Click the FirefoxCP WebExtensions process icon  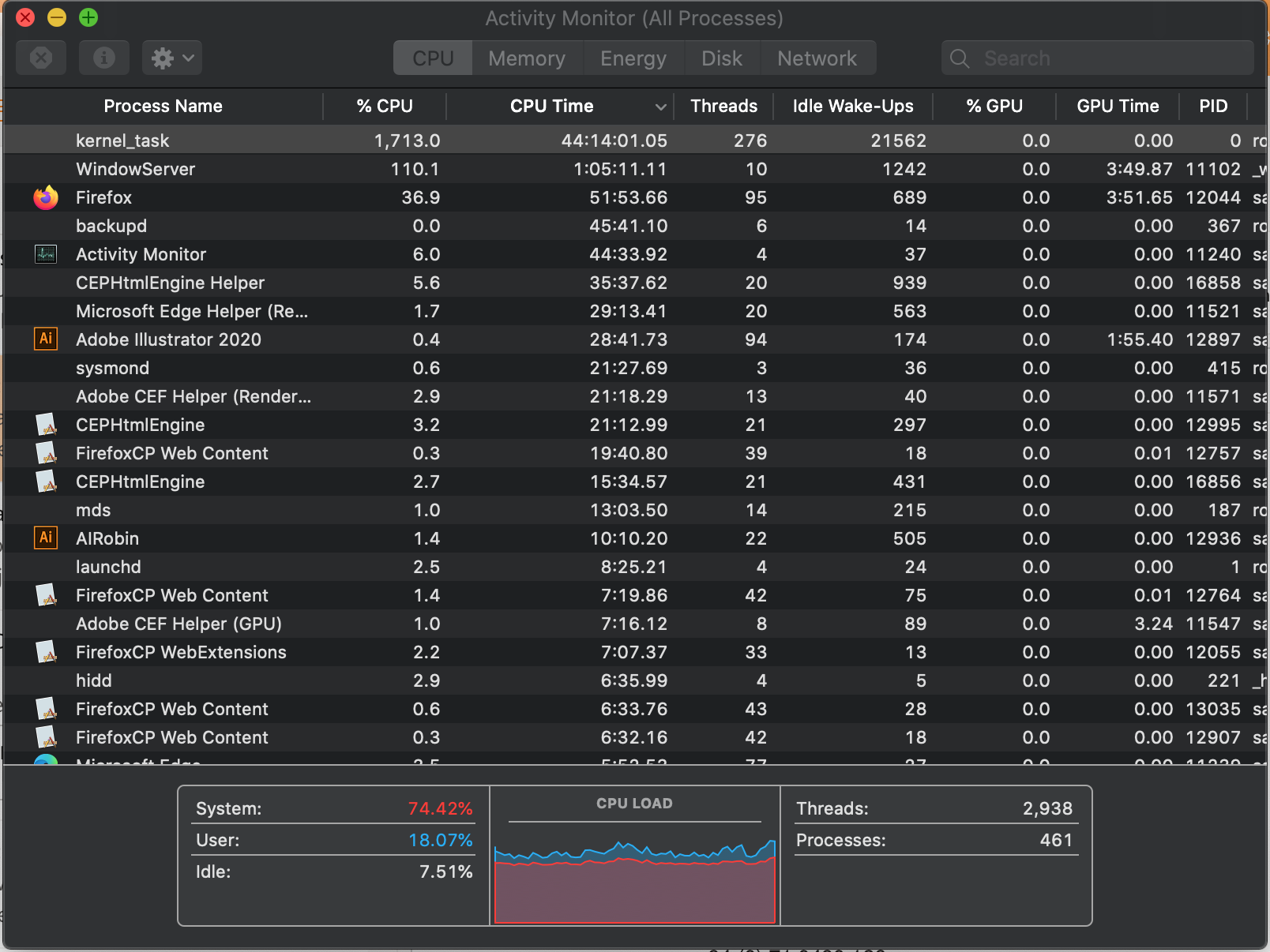tap(46, 652)
